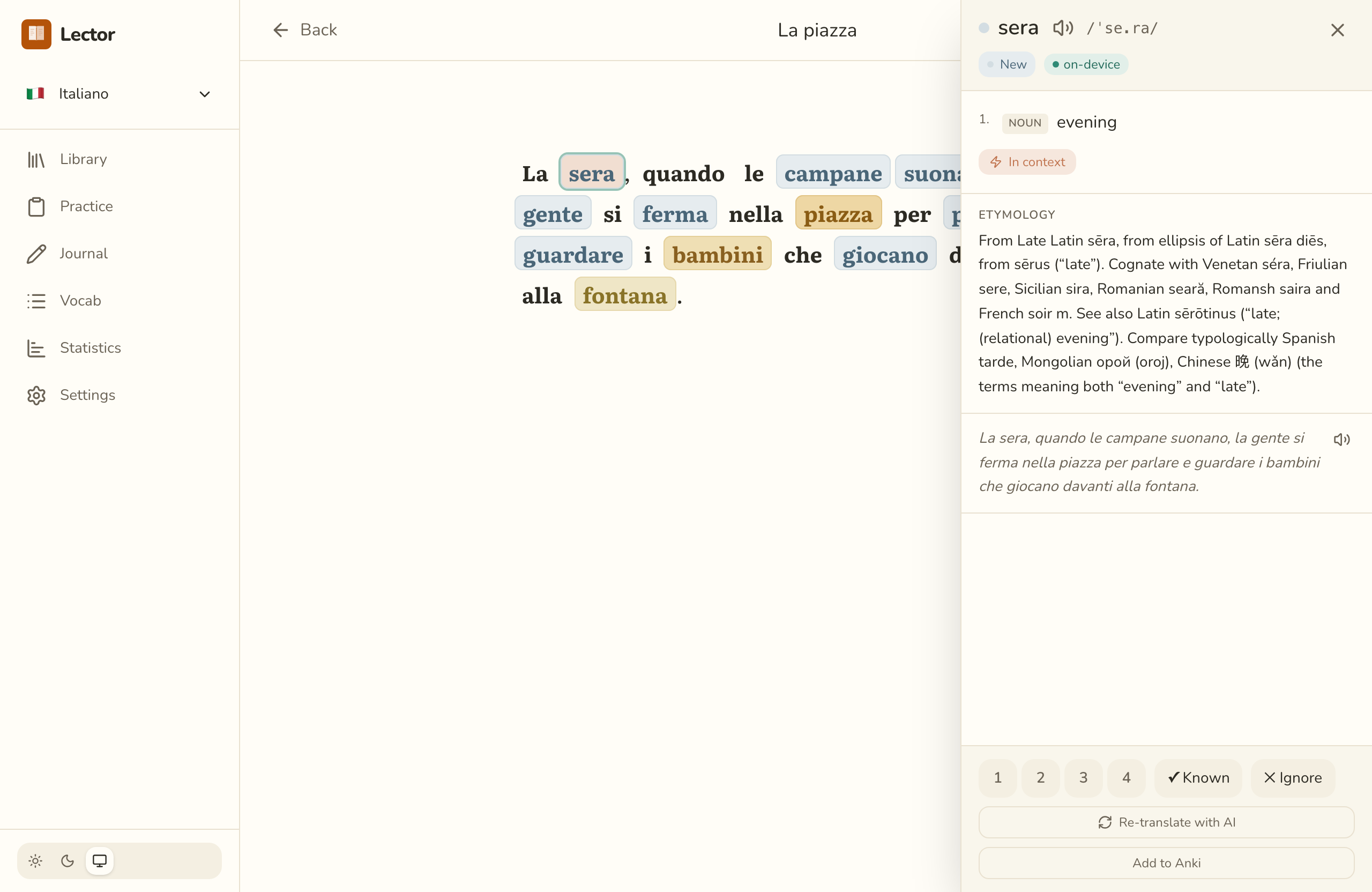Screen dimensions: 1372x892
Task: Select the word per
Action: pos(912,214)
